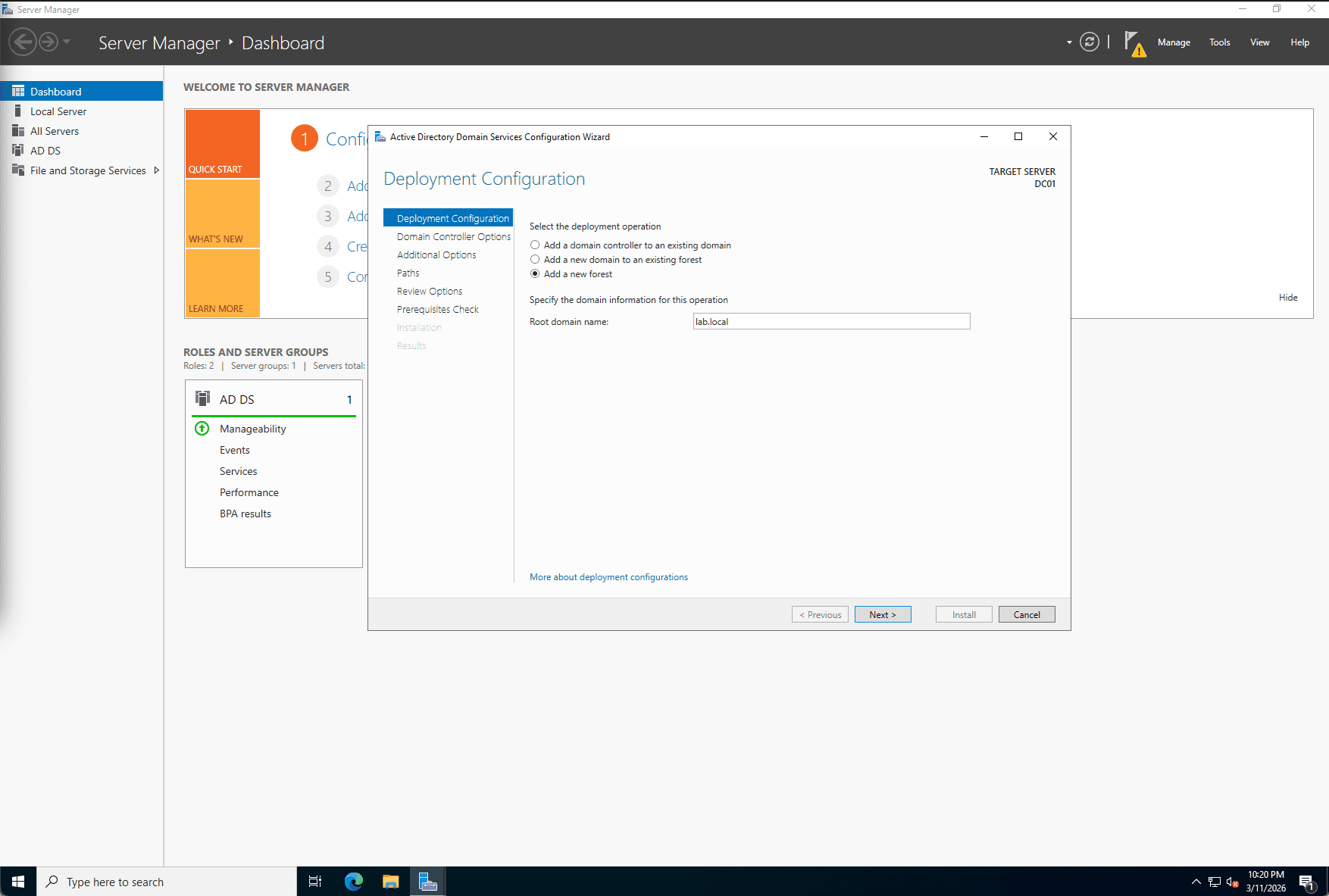
Task: Open navigation history dropdown arrow
Action: coord(67,42)
